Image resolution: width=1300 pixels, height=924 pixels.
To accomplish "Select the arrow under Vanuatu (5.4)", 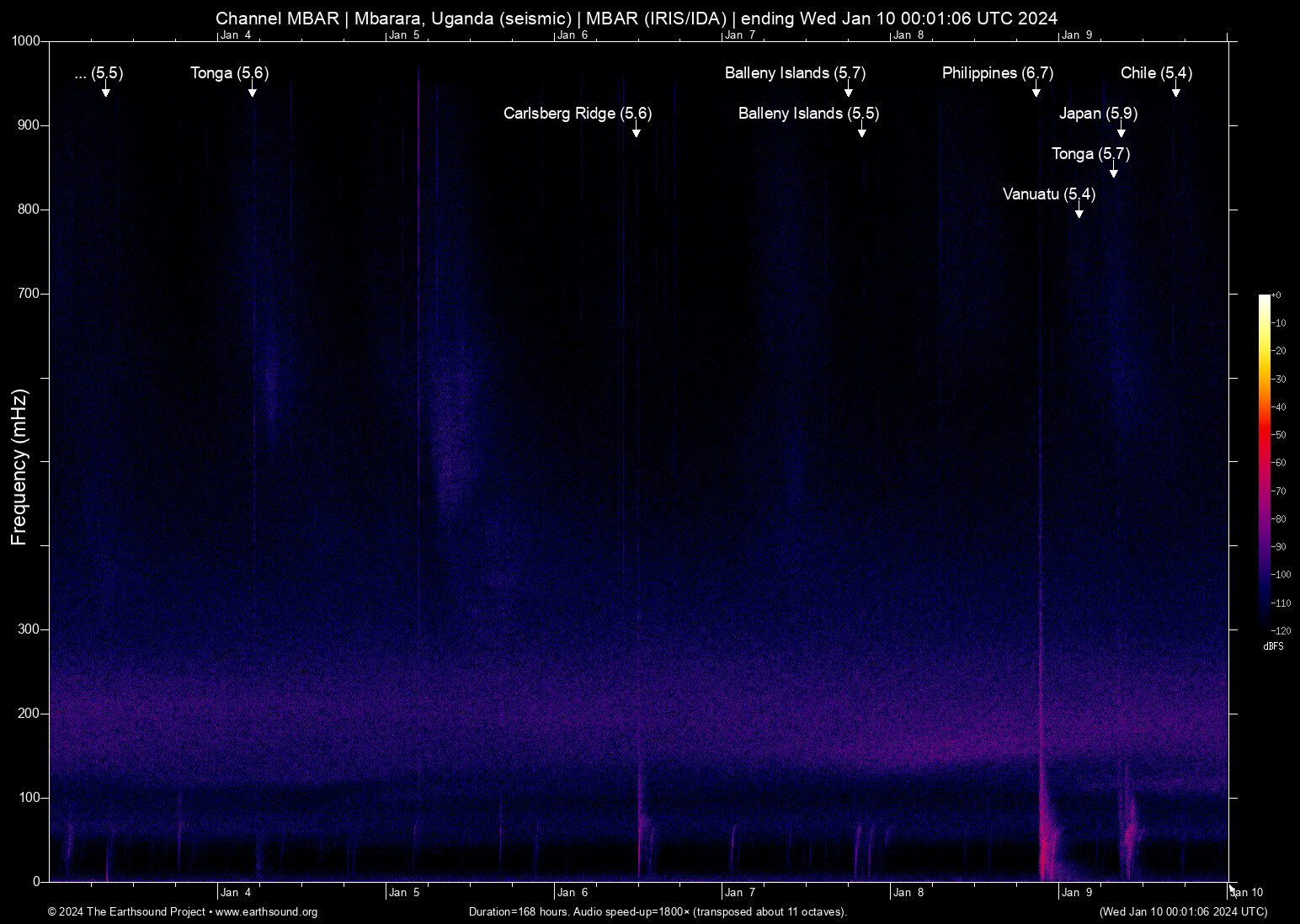I will (x=1079, y=213).
